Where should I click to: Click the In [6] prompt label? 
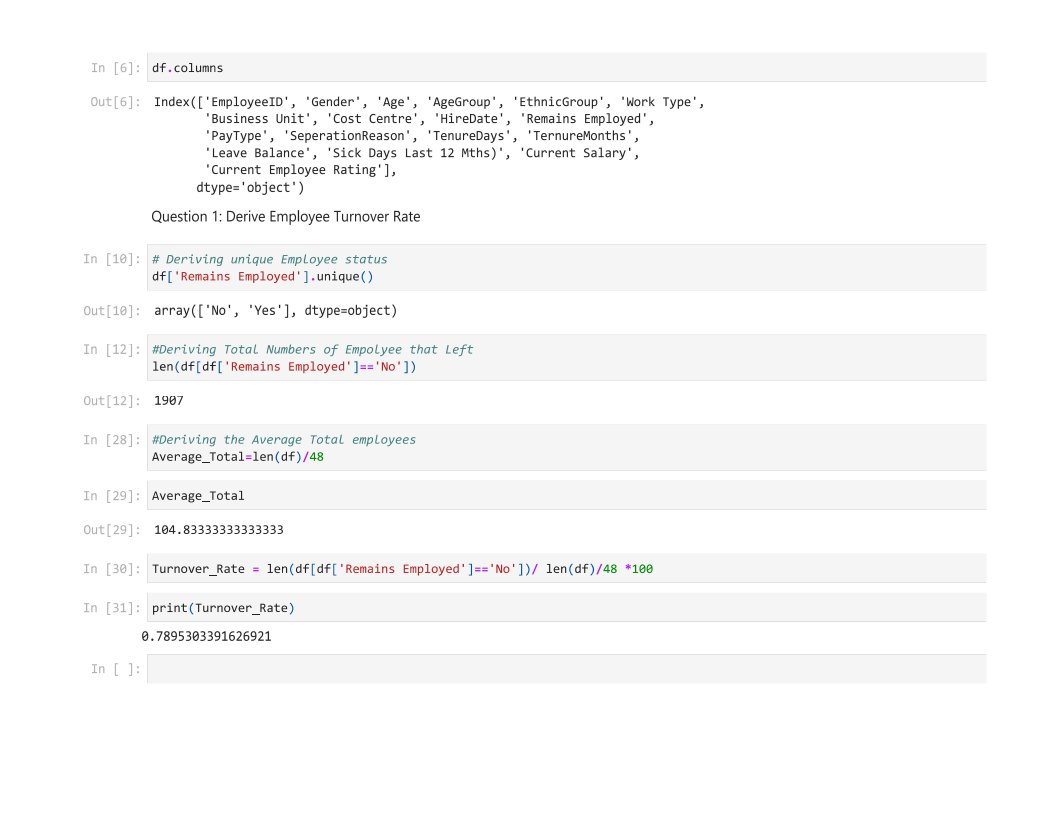(x=115, y=67)
